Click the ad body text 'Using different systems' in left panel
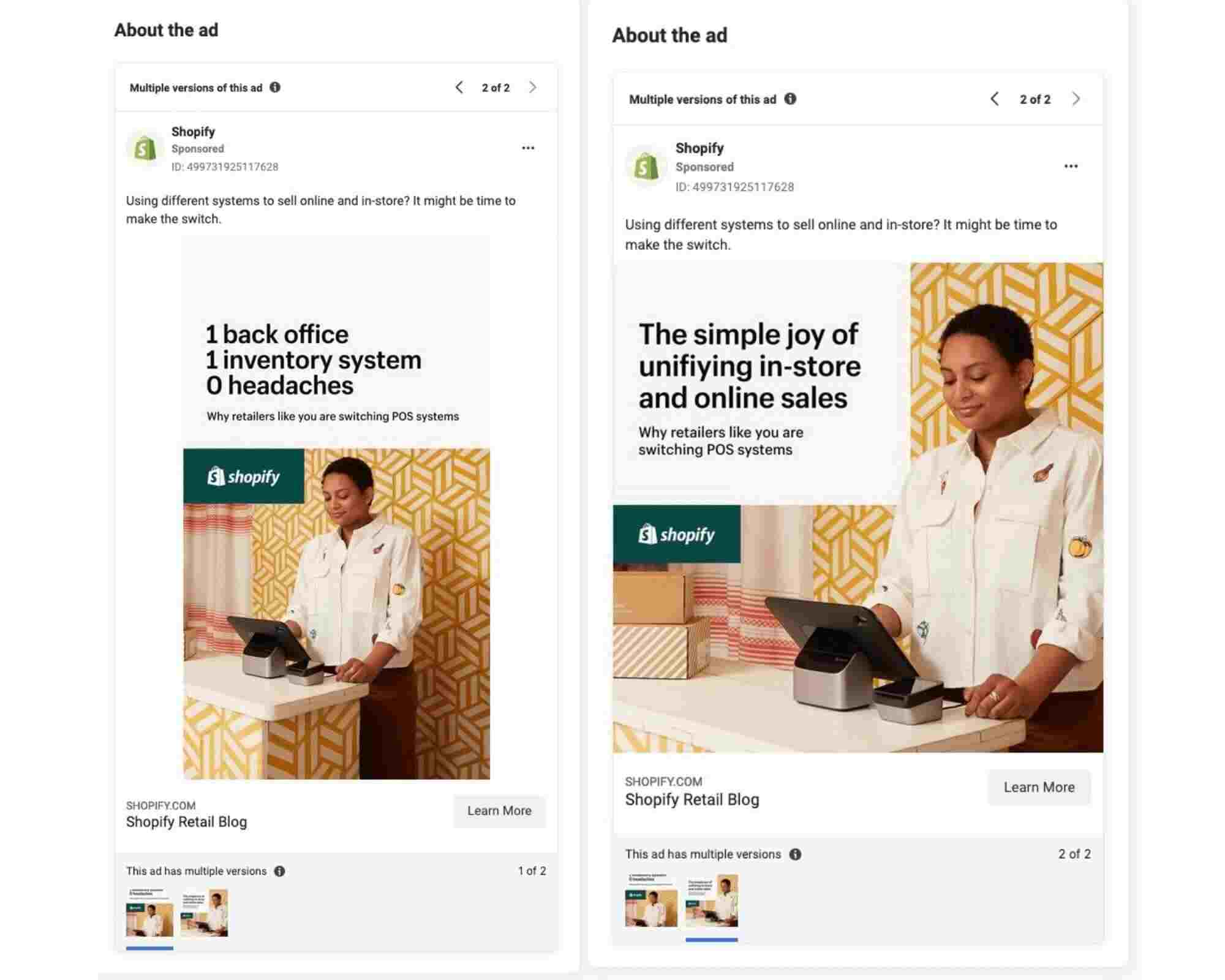This screenshot has height=980, width=1225. pos(321,209)
